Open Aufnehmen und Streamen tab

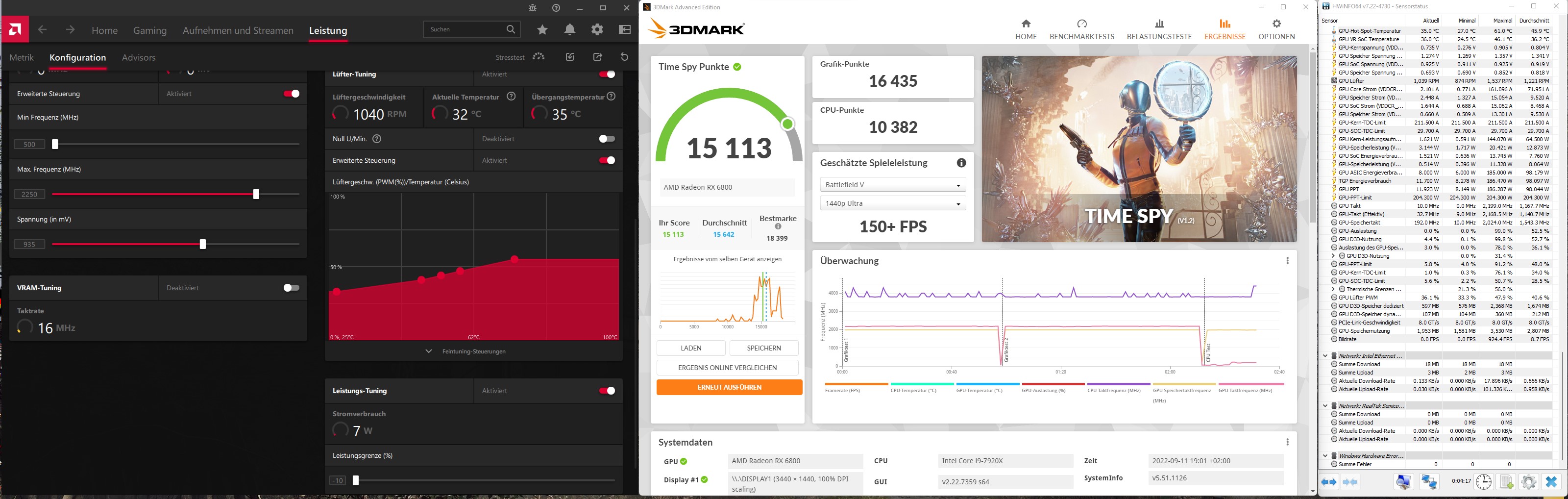238,30
